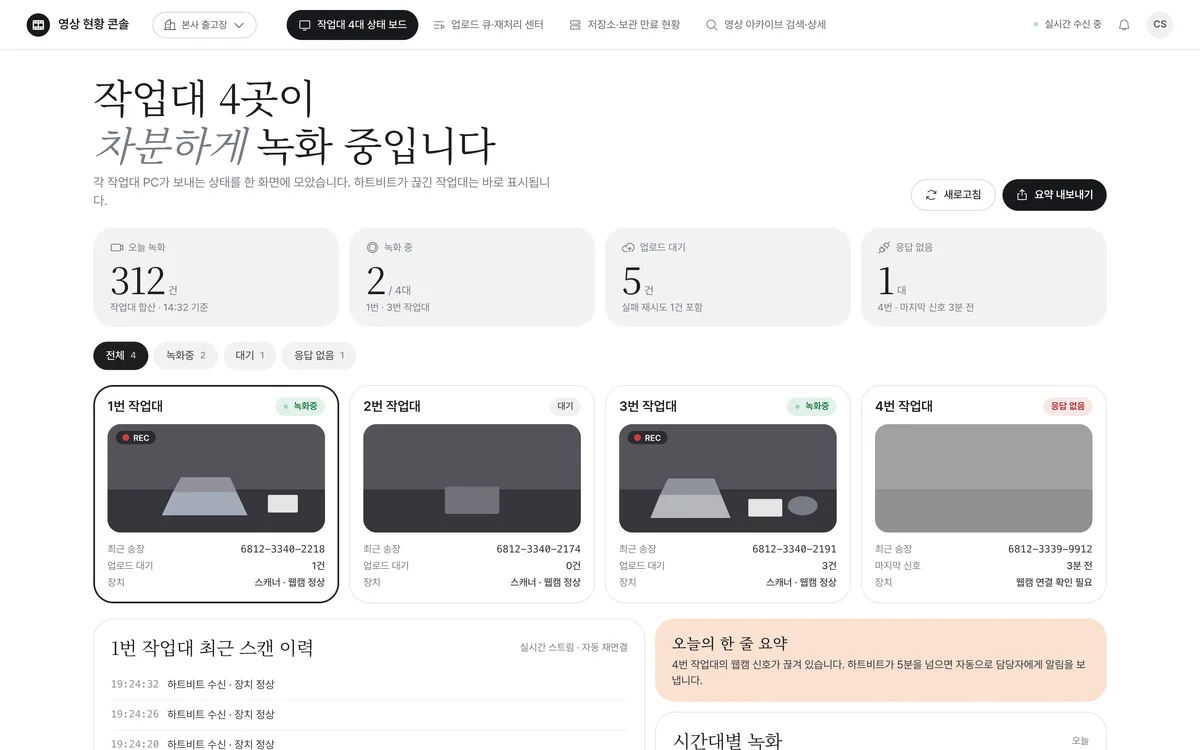The width and height of the screenshot is (1200, 750).
Task: Open the 1번 작업대 webcam preview
Action: click(216, 478)
